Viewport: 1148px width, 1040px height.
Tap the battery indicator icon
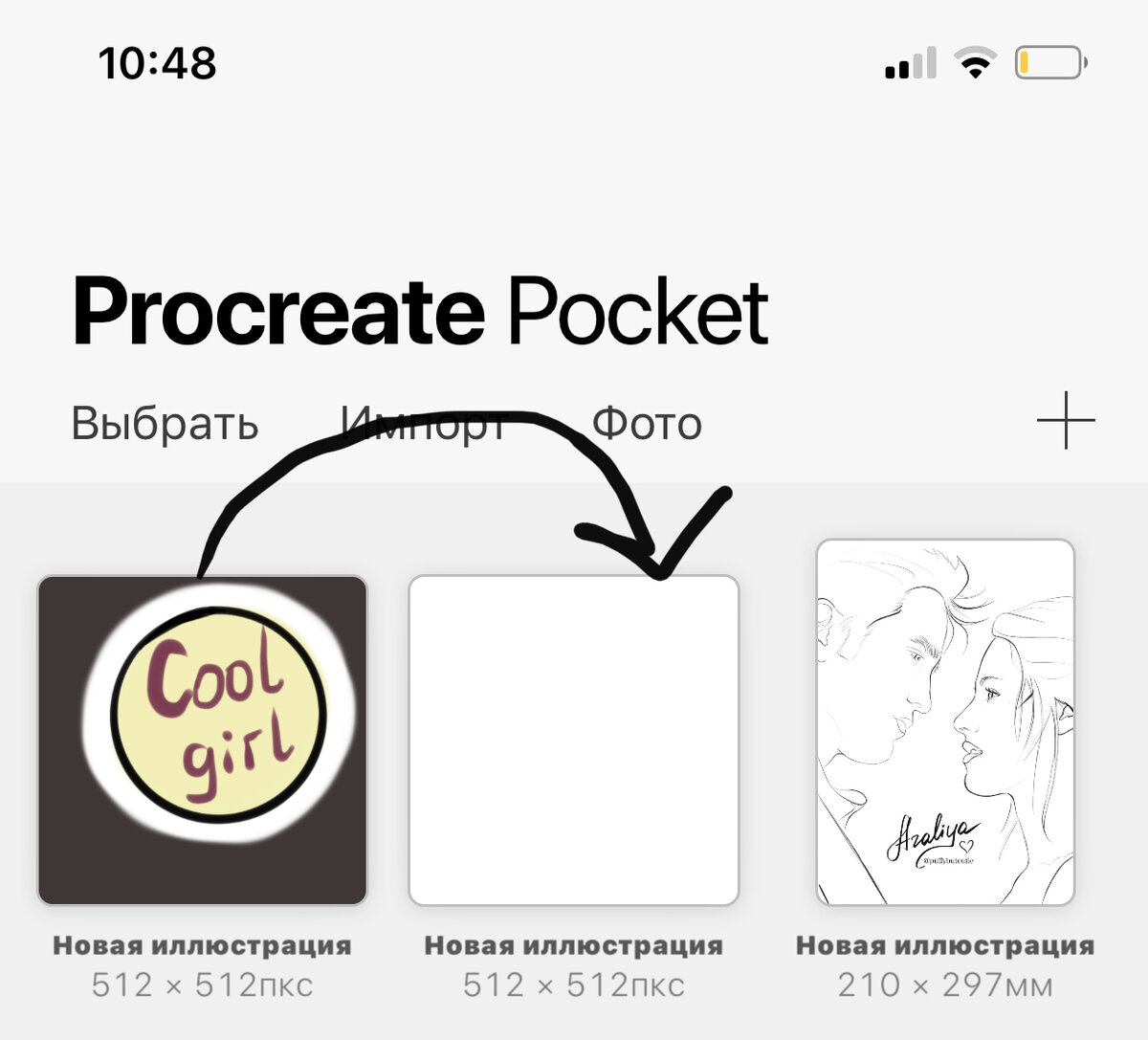click(1051, 63)
